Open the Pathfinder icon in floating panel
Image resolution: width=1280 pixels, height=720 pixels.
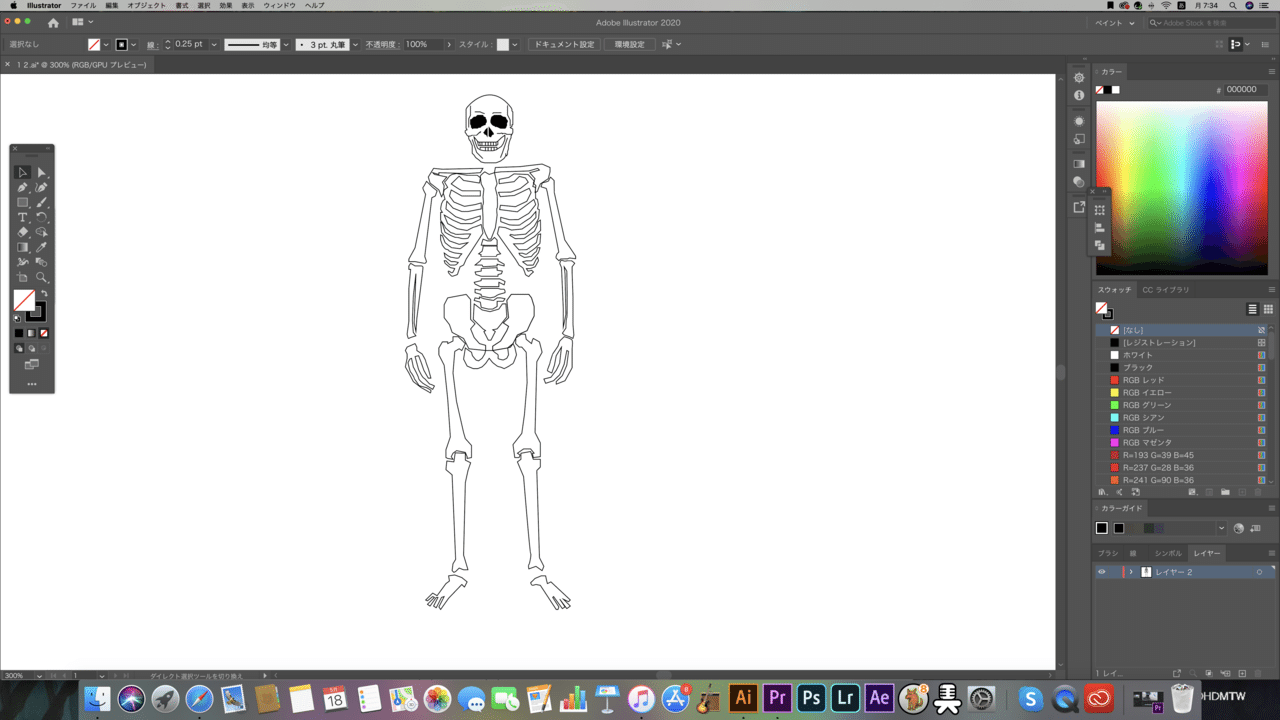[x=1100, y=245]
